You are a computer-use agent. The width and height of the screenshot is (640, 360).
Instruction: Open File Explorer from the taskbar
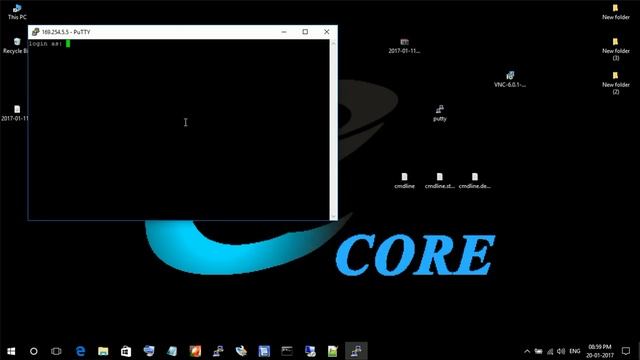click(103, 351)
